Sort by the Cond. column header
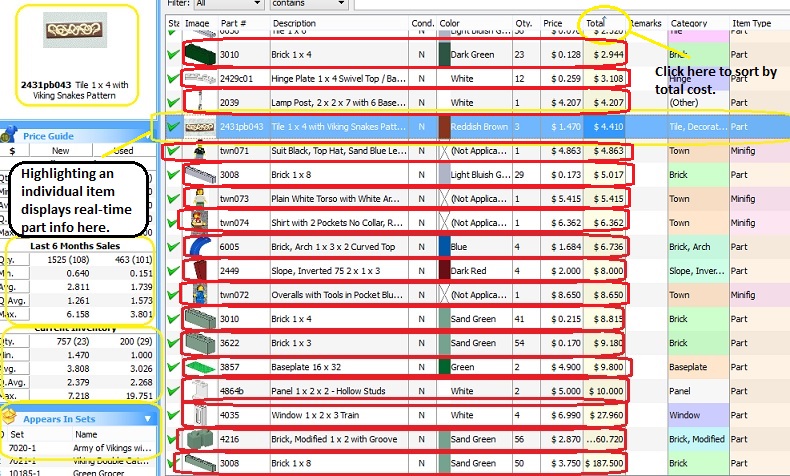This screenshot has height=476, width=790. [x=422, y=23]
